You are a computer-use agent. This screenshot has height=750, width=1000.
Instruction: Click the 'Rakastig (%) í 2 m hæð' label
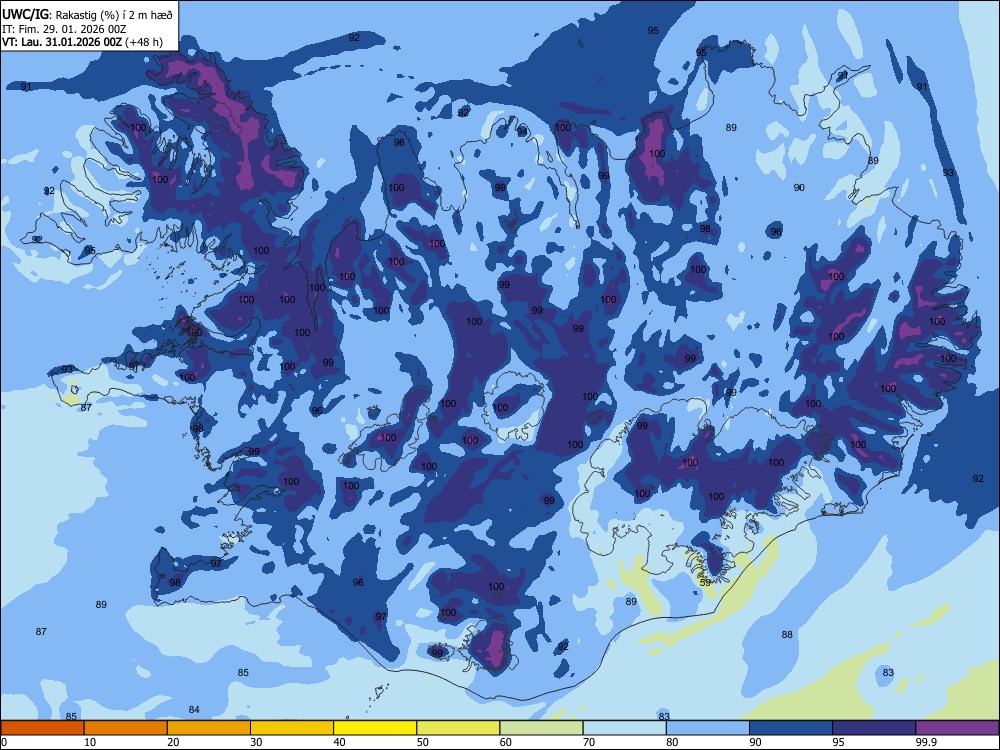click(x=114, y=14)
